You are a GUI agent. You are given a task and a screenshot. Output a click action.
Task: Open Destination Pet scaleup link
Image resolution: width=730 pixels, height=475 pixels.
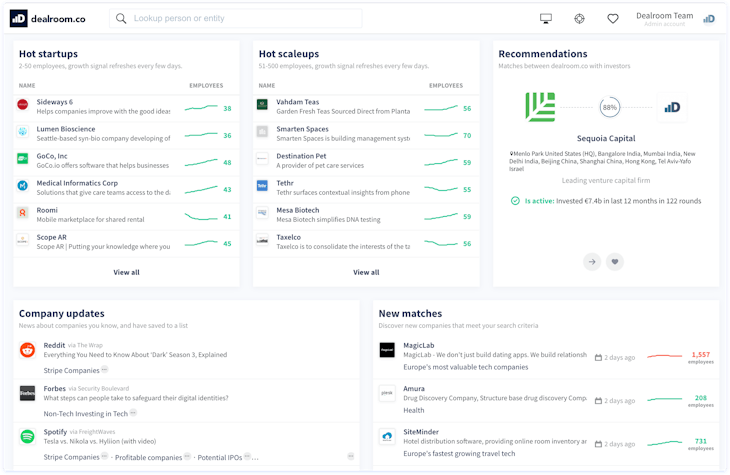(x=301, y=156)
